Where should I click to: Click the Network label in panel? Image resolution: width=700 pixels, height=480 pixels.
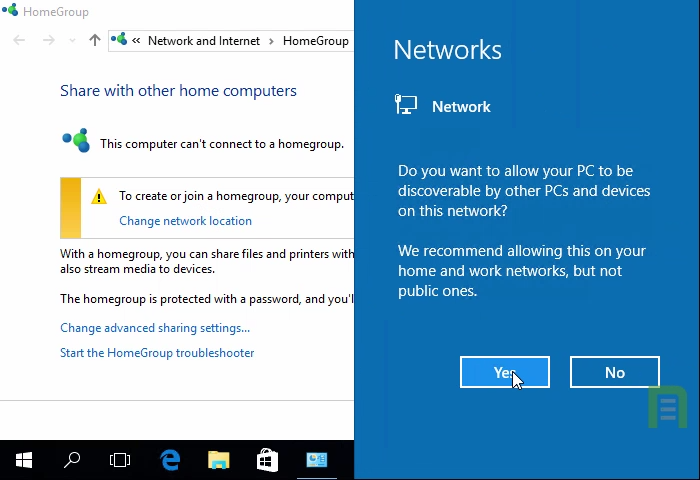click(461, 107)
